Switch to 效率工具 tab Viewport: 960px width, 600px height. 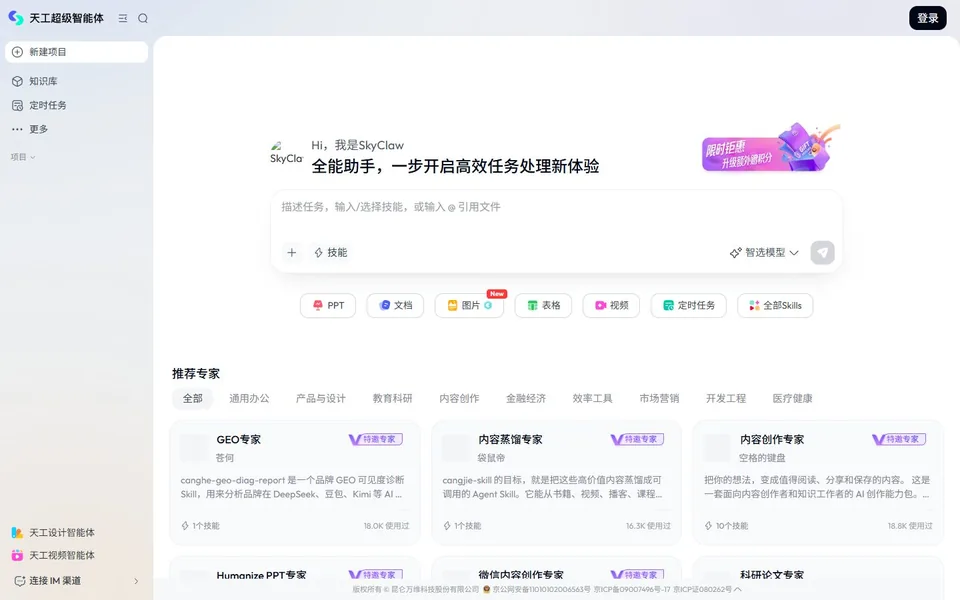pos(593,399)
